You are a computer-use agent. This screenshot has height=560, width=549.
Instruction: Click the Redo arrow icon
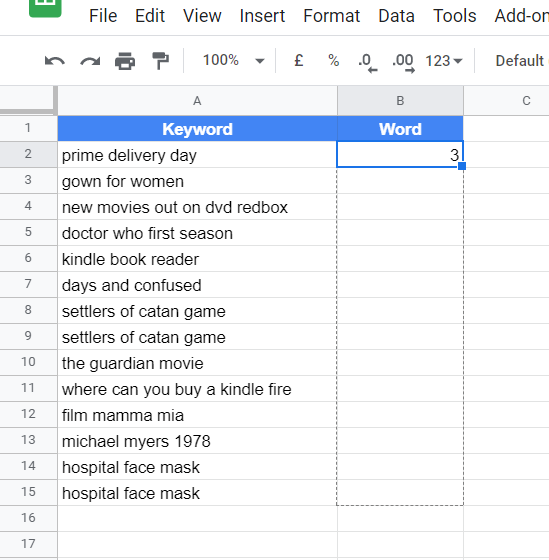pyautogui.click(x=90, y=61)
